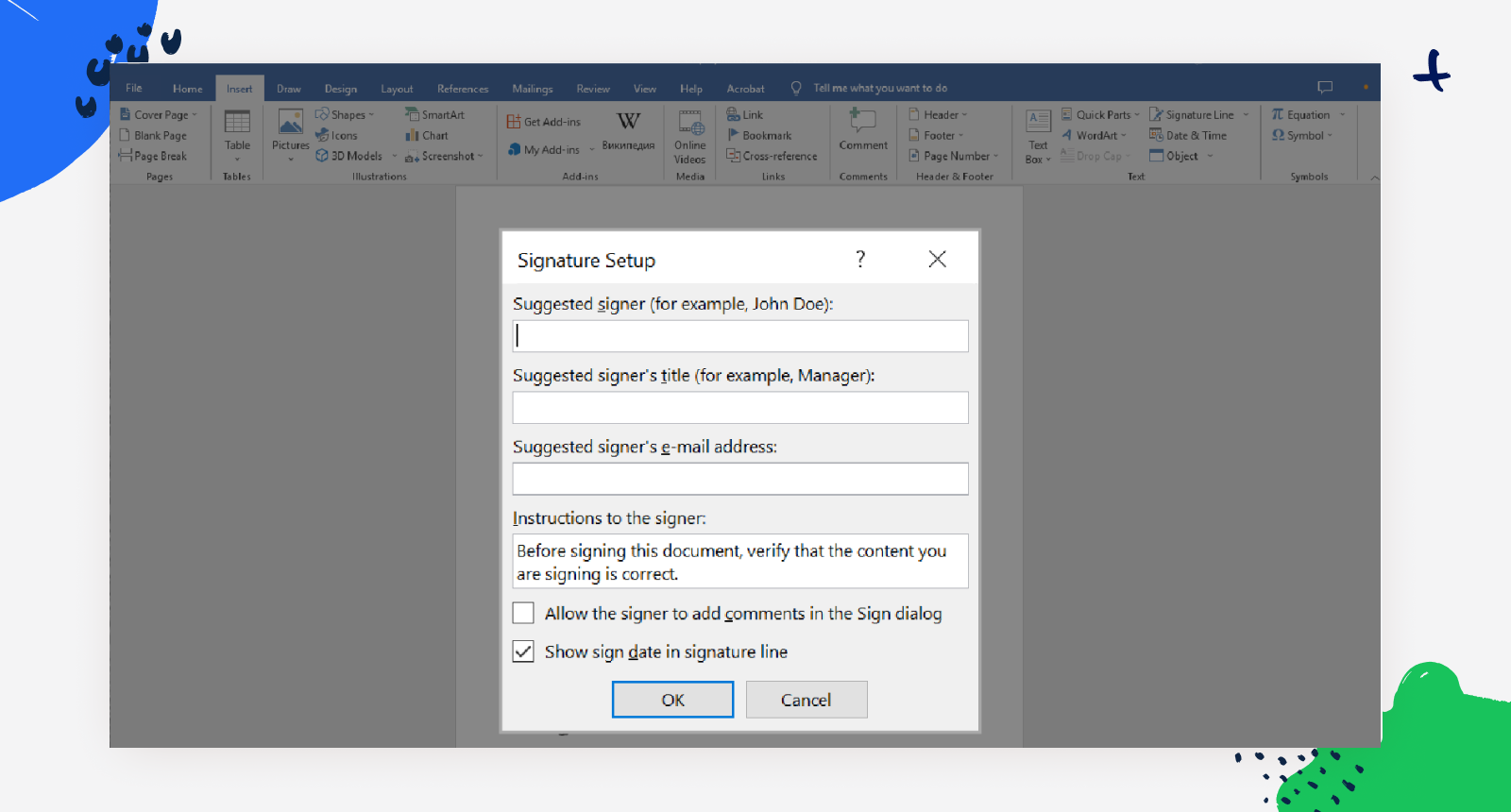1511x812 pixels.
Task: Focus the suggested signer's e-mail address field
Action: tap(739, 479)
